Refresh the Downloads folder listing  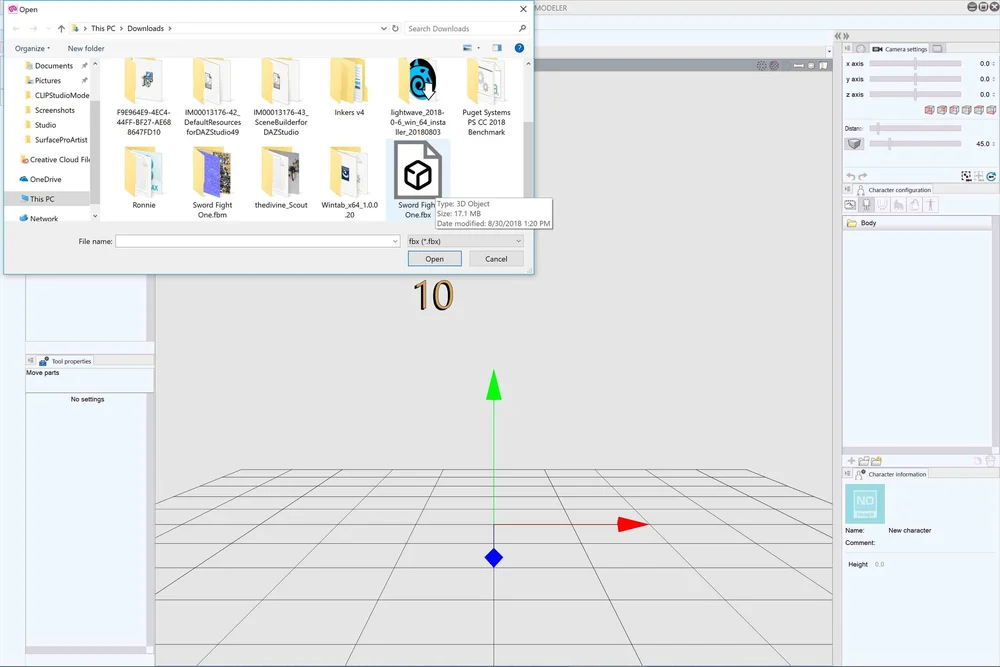(x=395, y=29)
